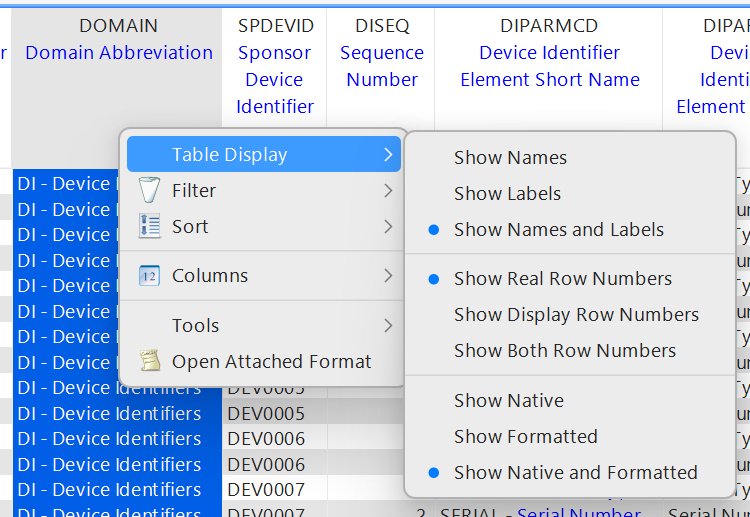
Task: Click the Columns number icon
Action: 149,275
